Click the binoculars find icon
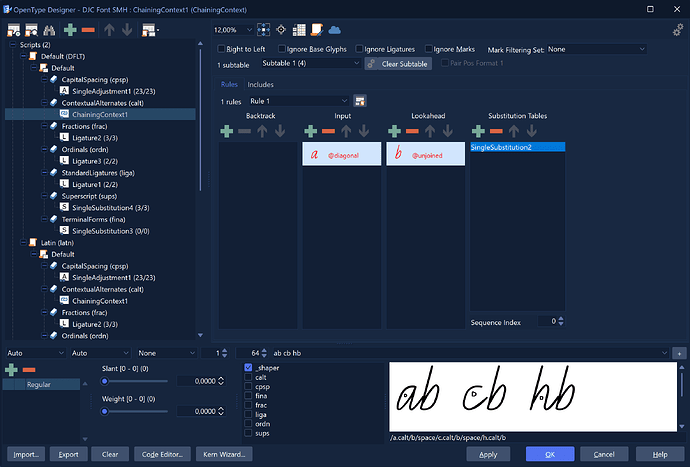 (x=49, y=30)
